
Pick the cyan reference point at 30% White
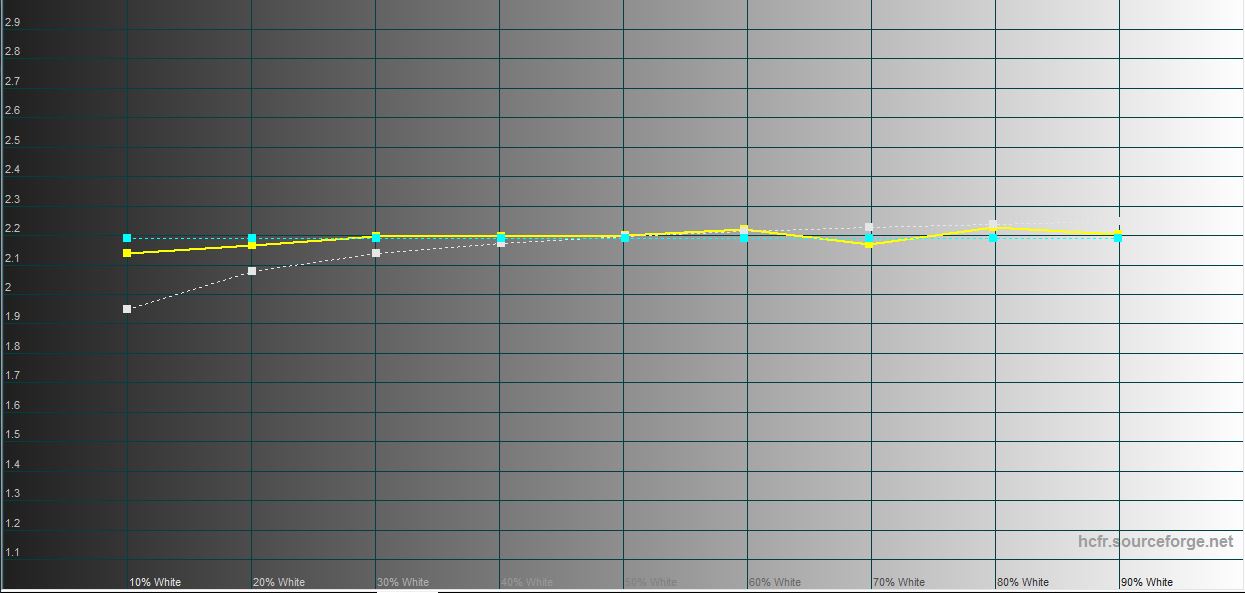pos(376,237)
